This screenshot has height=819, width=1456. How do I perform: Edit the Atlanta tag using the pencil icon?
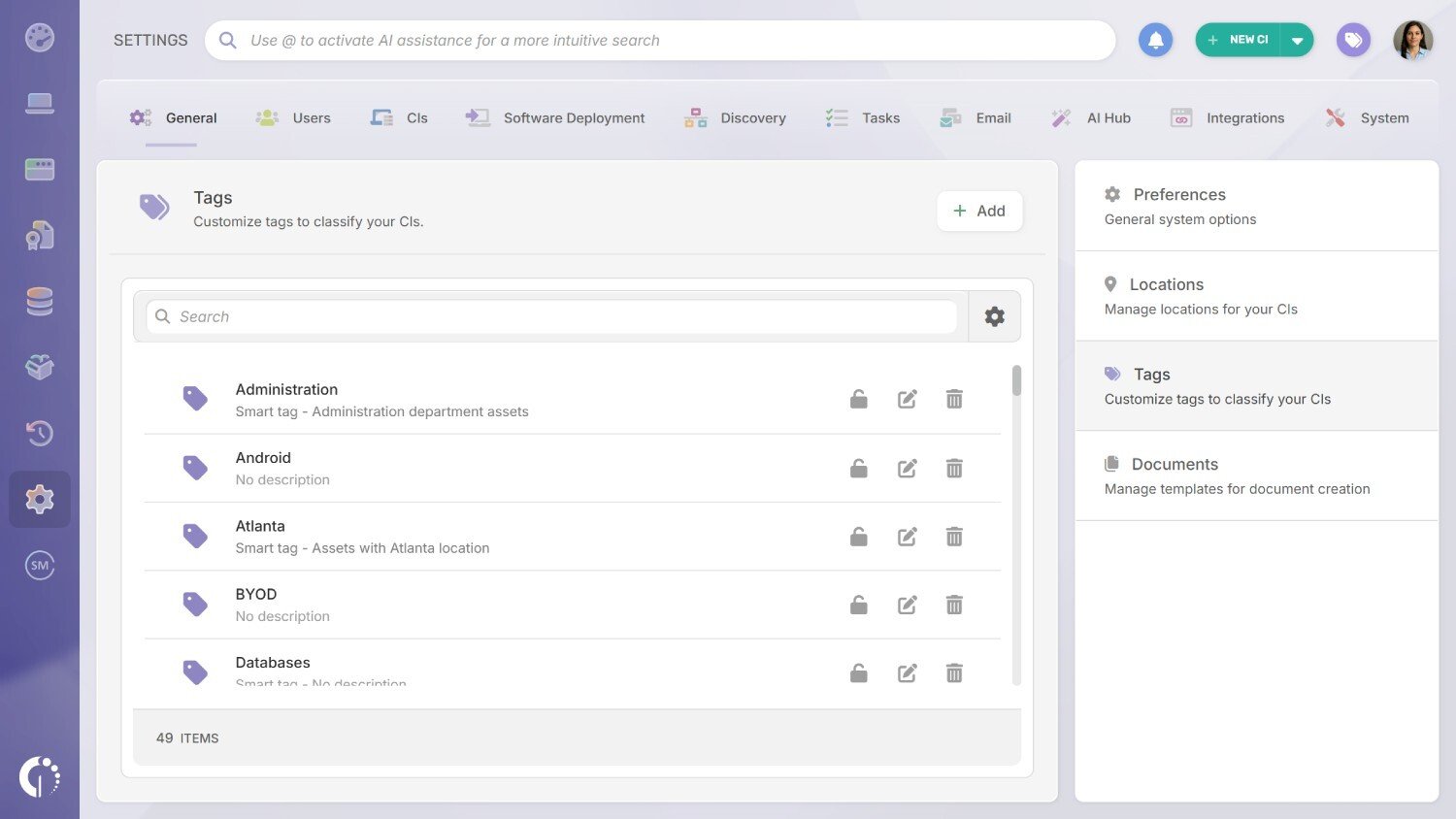[907, 536]
